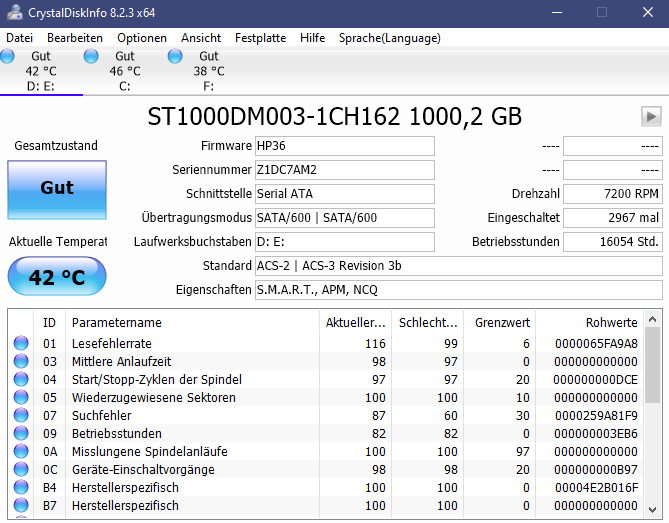Select the Misslungene Spindelanläufe parameter name

click(150, 451)
